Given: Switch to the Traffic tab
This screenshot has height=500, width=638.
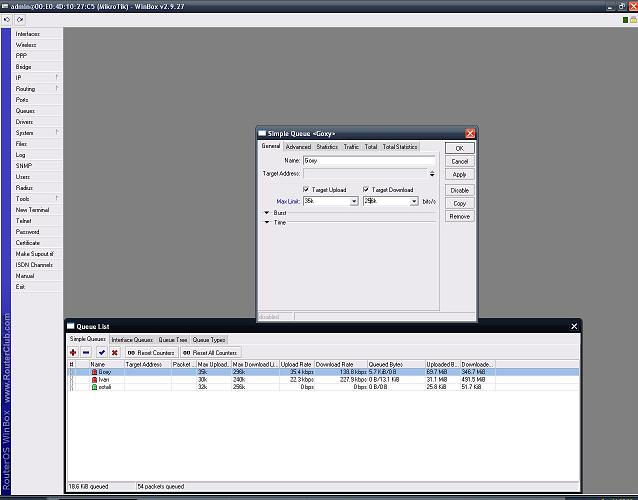Looking at the screenshot, I should click(351, 147).
